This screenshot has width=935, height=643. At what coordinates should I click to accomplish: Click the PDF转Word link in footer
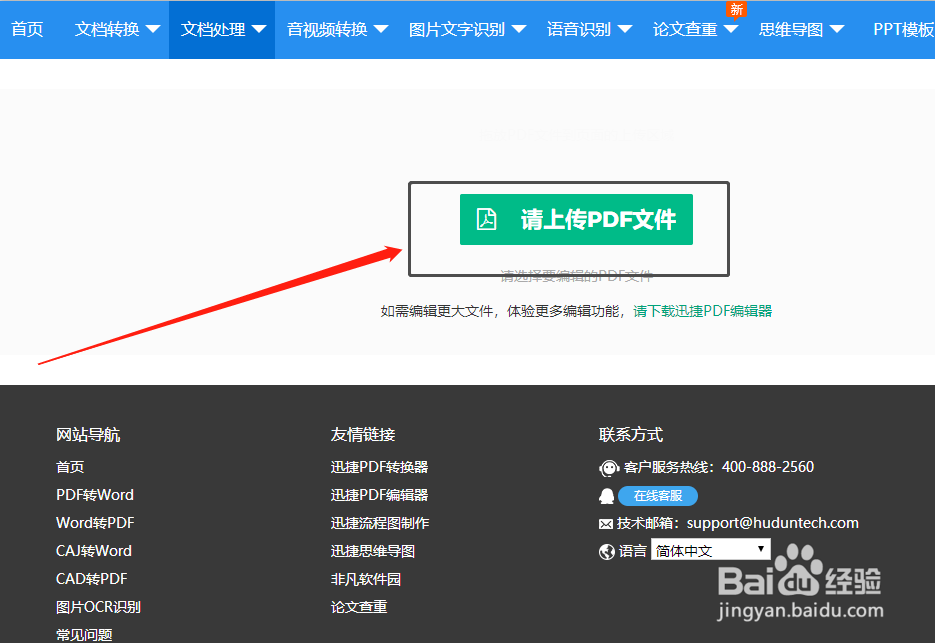click(93, 494)
